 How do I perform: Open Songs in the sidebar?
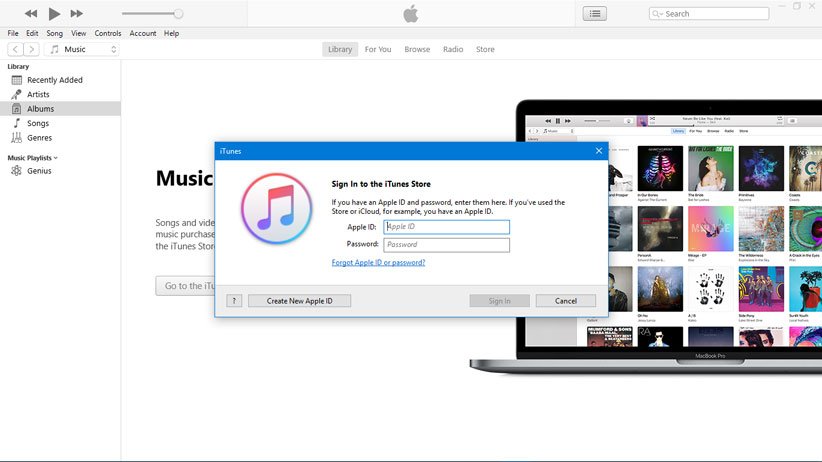pos(38,123)
